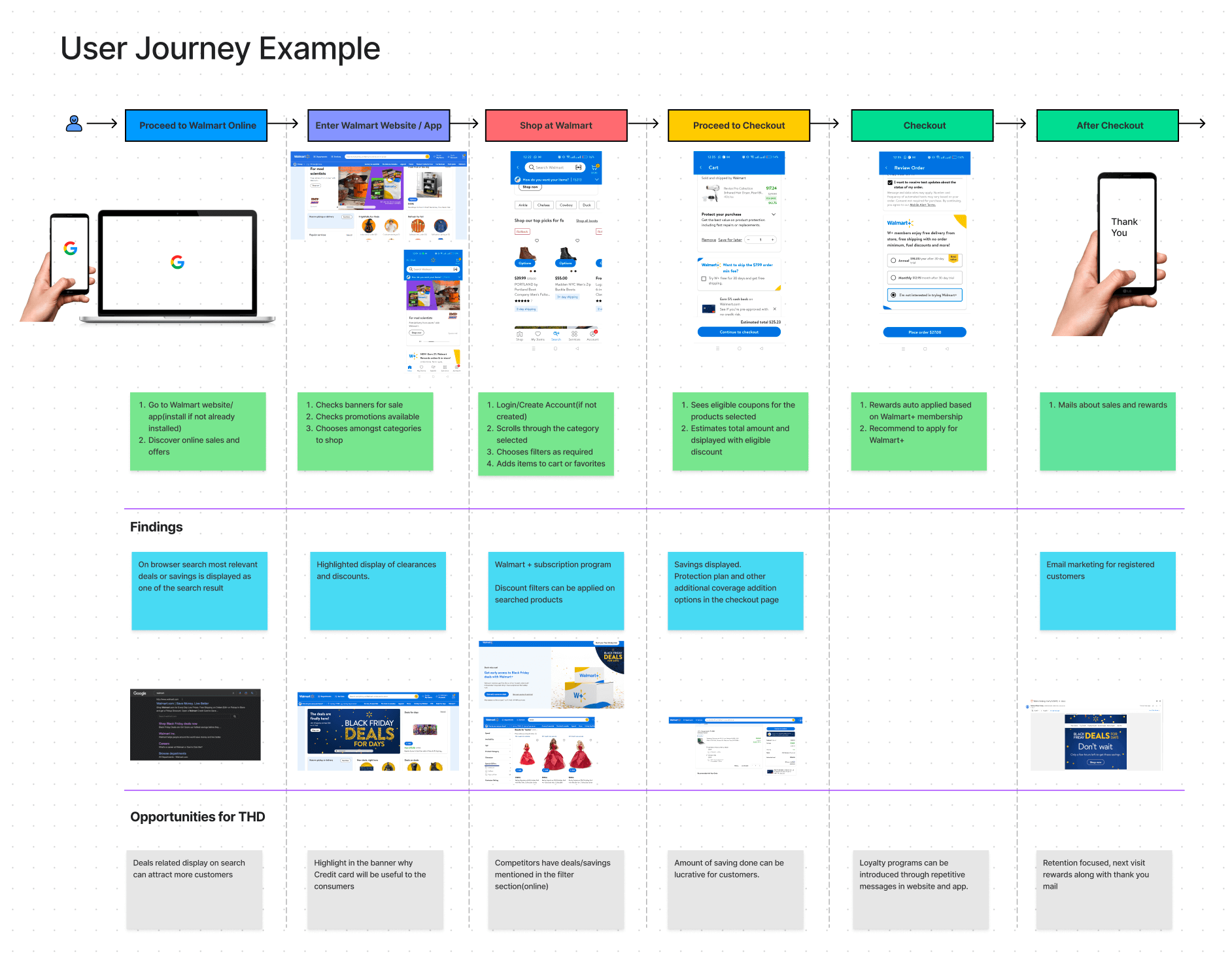Screen dimensions: 1232x960
Task: Select the Ankle boots category chip
Action: [523, 205]
